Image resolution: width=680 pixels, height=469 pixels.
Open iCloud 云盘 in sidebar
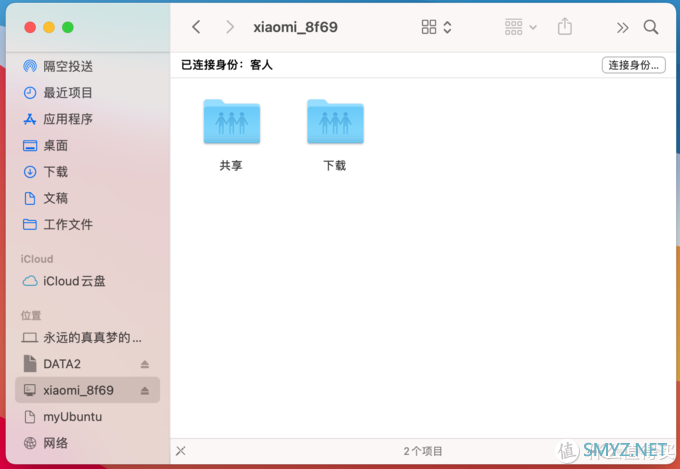(x=88, y=282)
